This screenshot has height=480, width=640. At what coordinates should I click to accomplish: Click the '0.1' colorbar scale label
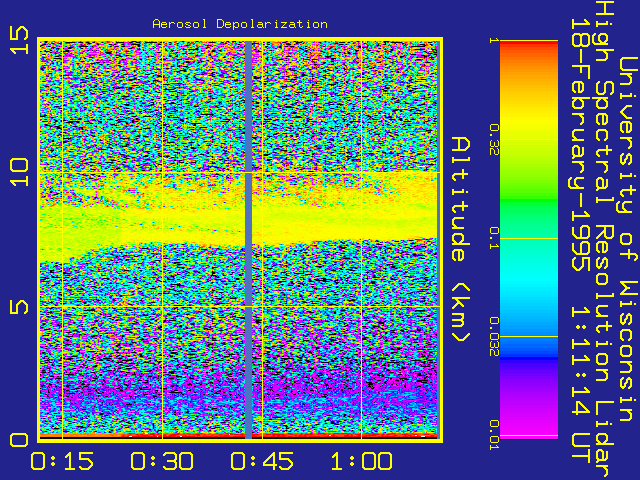pos(494,238)
